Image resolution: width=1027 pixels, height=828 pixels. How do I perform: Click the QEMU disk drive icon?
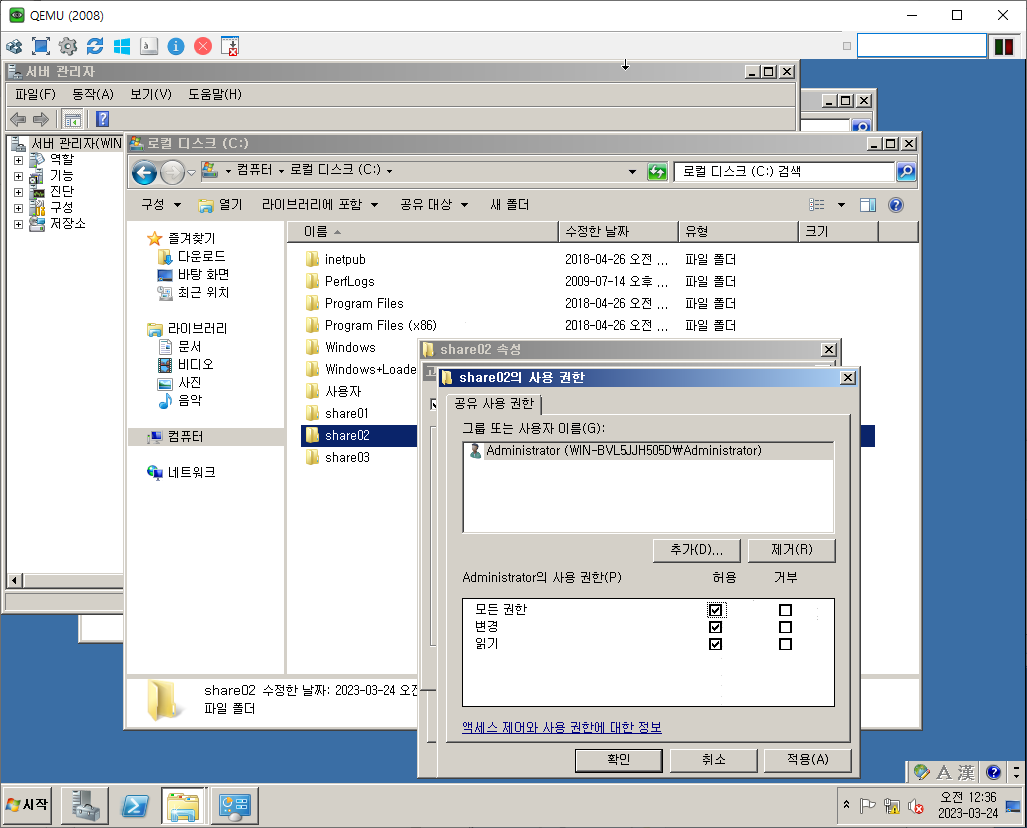pyautogui.click(x=149, y=46)
